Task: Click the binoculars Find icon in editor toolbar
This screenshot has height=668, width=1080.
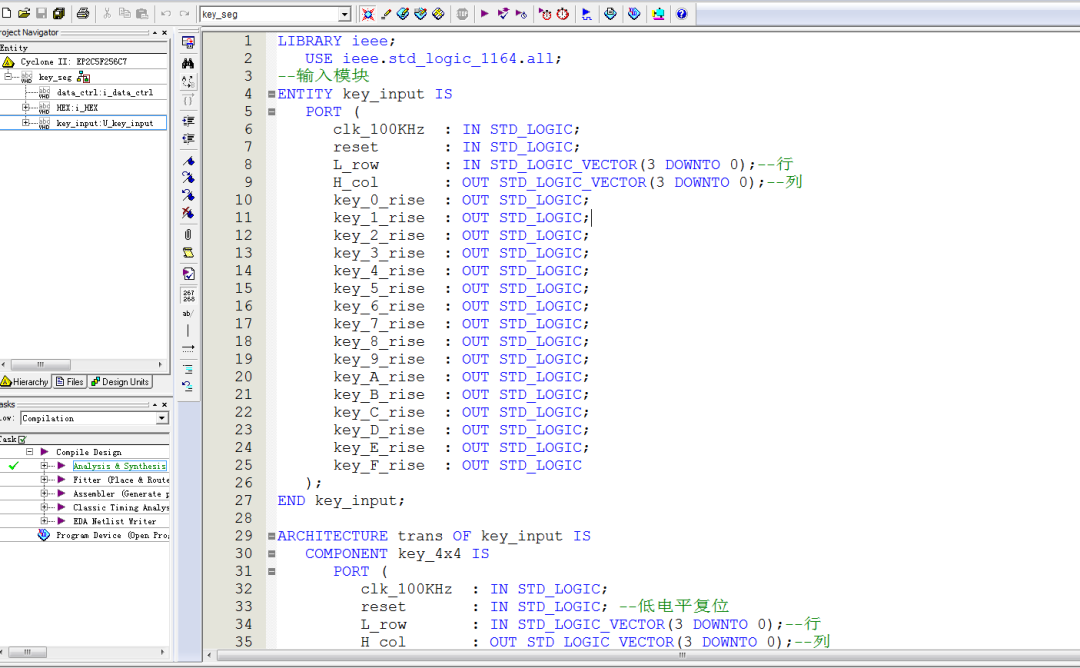Action: tap(188, 63)
